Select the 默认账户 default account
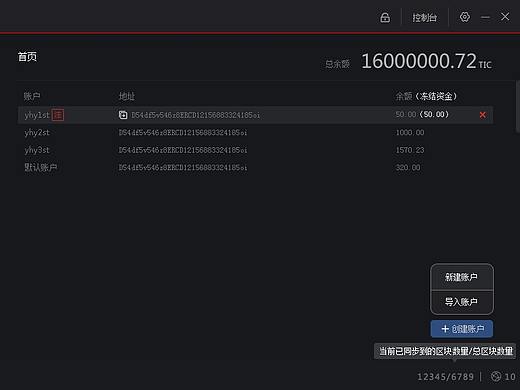The width and height of the screenshot is (520, 390). click(x=41, y=167)
